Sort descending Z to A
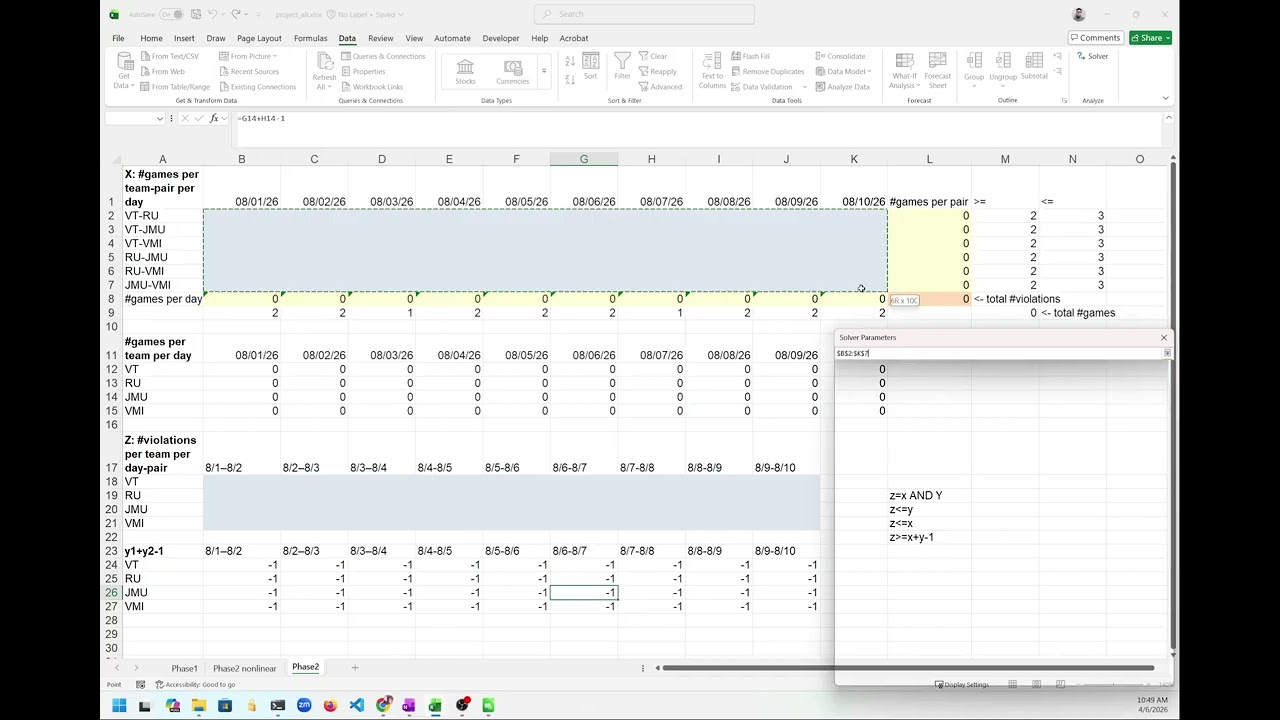 (569, 79)
